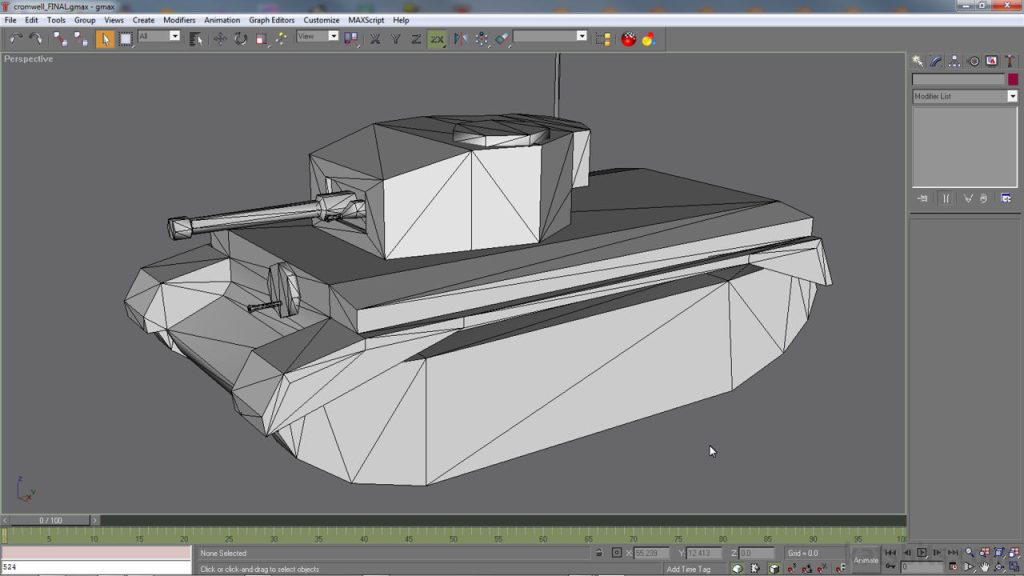Open the Modifiers menu
Screen dimensions: 1024x576
[x=178, y=20]
